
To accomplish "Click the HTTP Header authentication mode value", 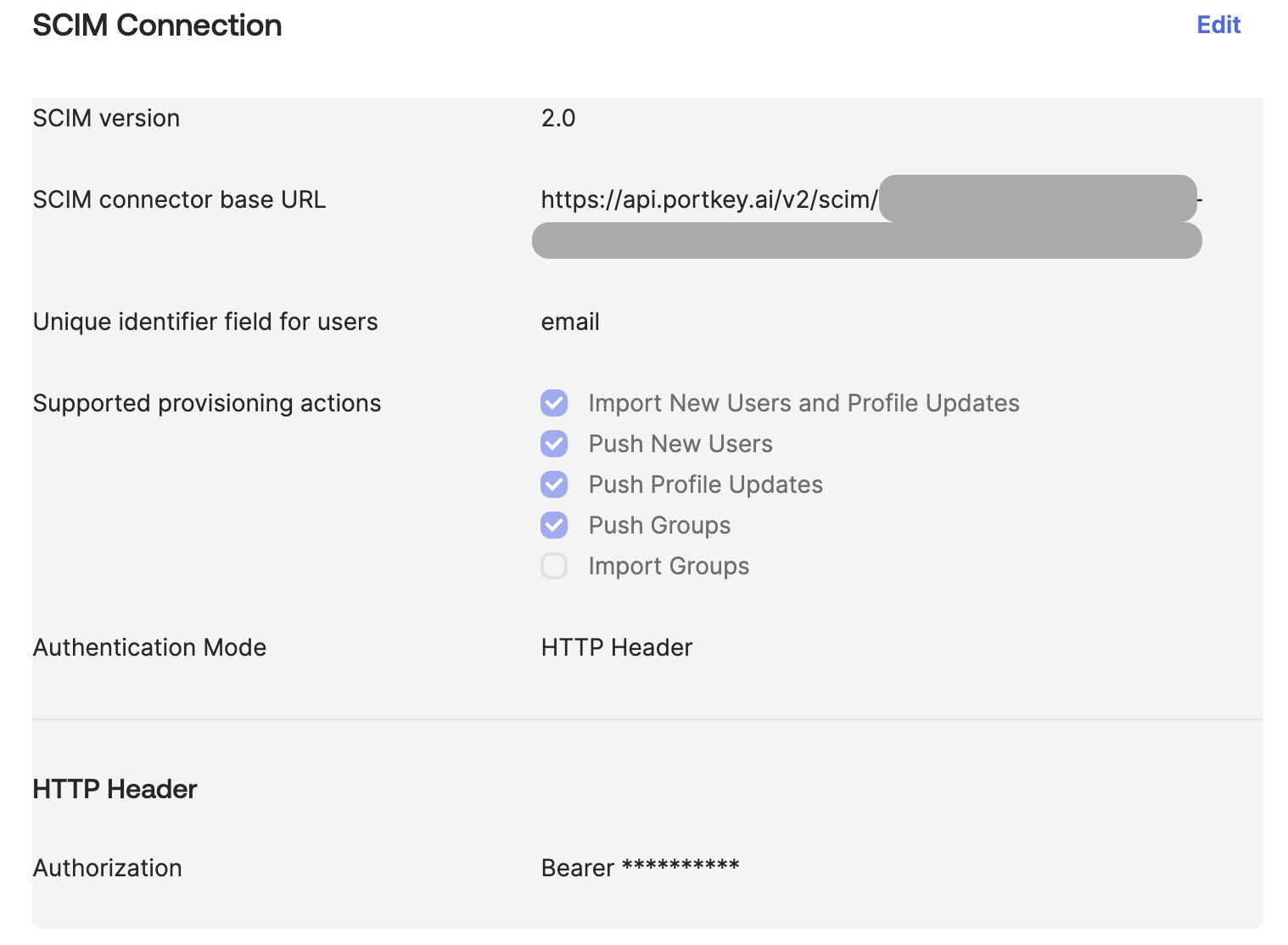I will 618,647.
